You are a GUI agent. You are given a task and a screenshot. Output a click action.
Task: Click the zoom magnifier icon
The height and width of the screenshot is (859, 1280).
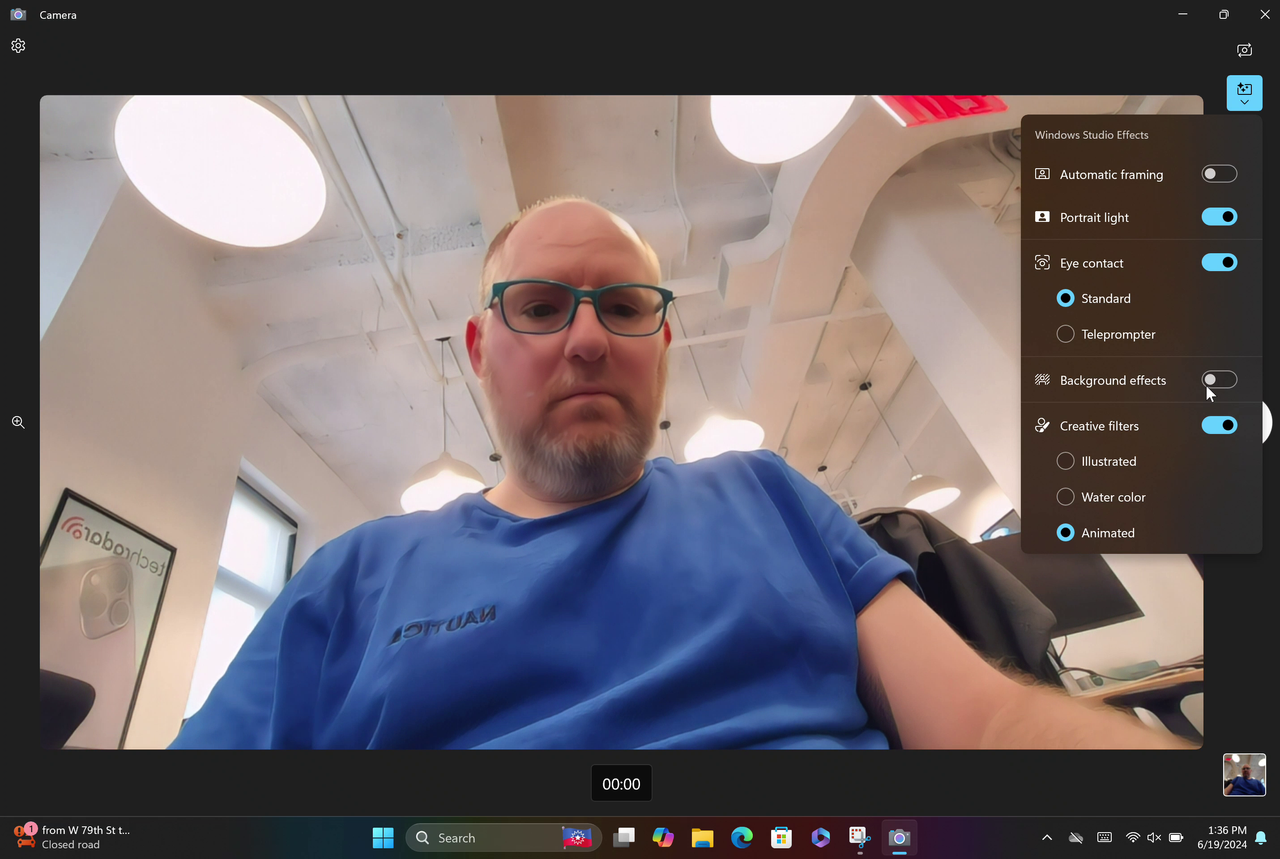[x=18, y=422]
